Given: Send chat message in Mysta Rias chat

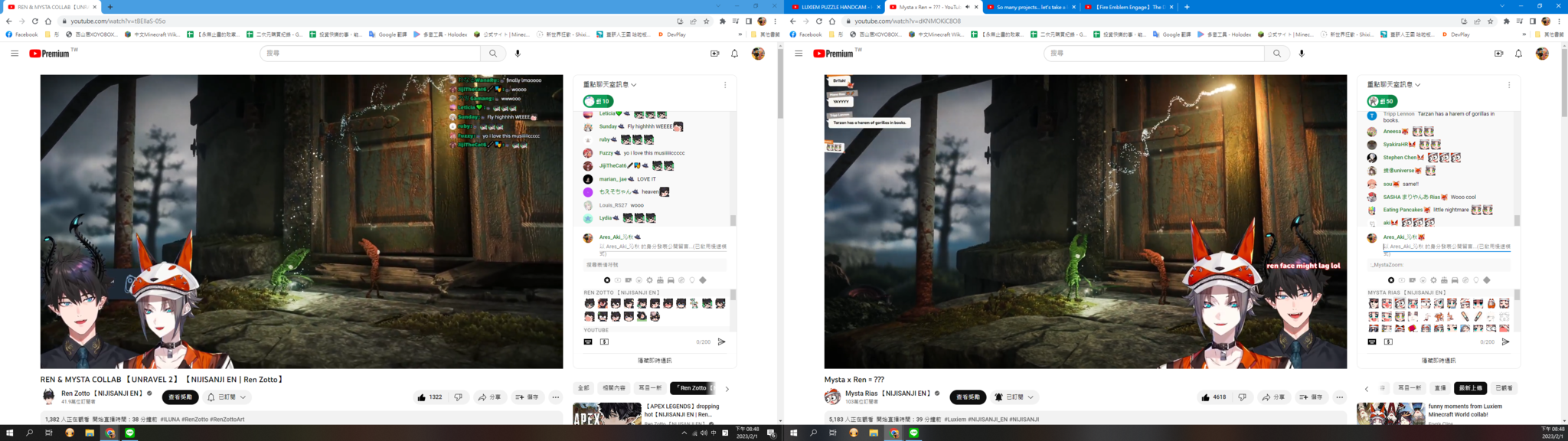Looking at the screenshot, I should coord(1505,342).
